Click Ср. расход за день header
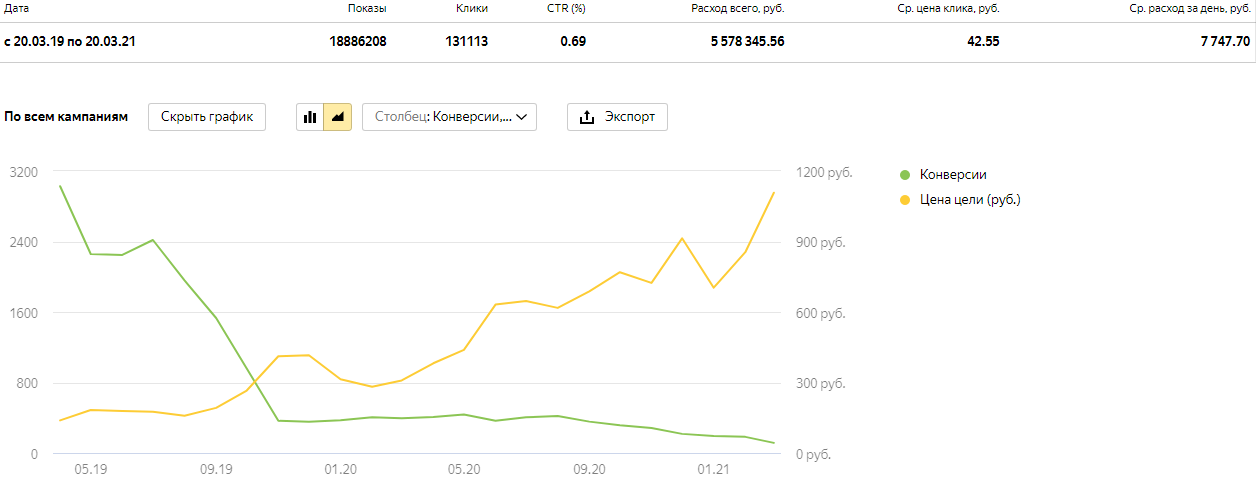The height and width of the screenshot is (490, 1256). pos(1190,8)
